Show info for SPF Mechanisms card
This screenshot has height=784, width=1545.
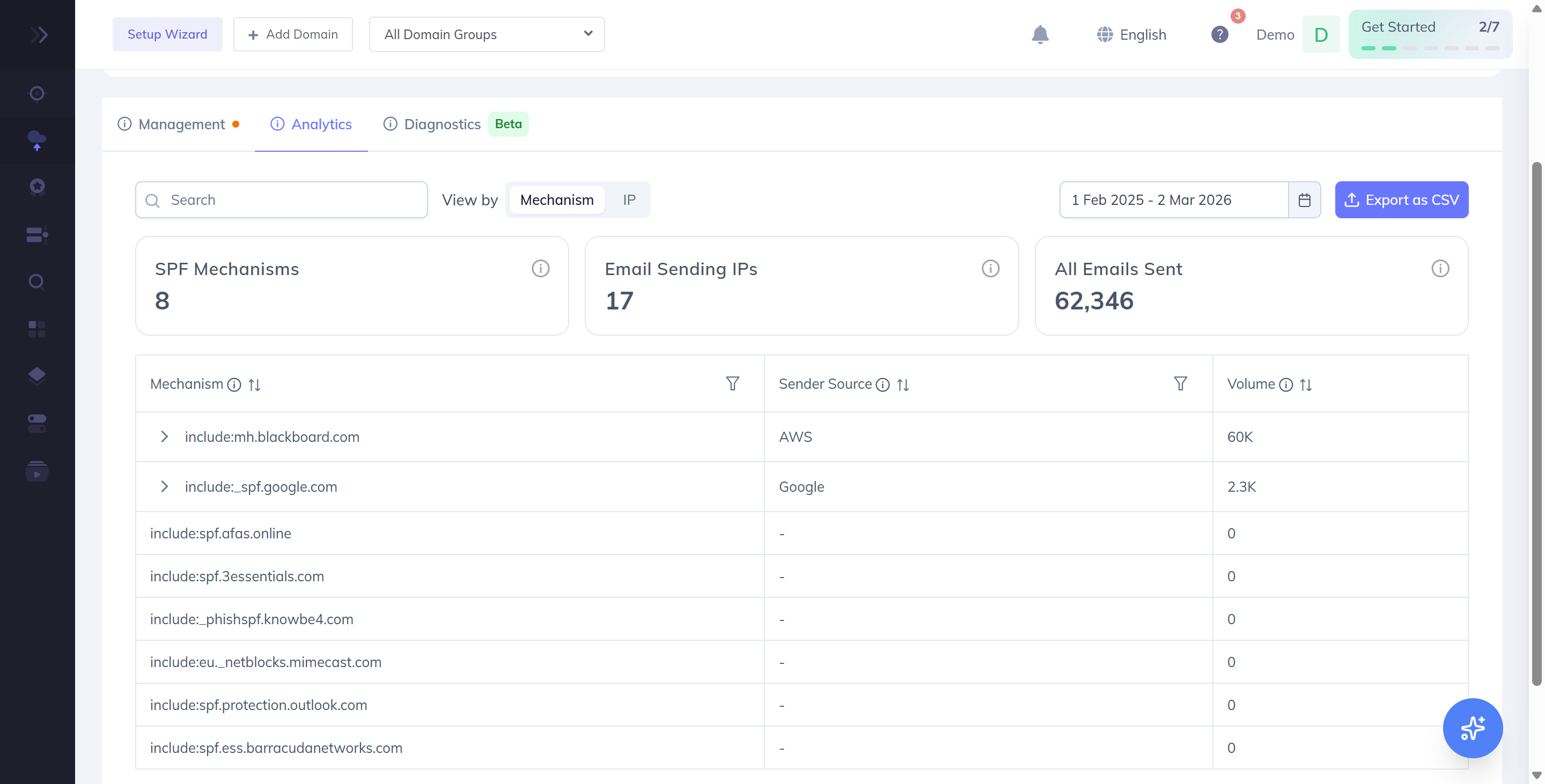[x=540, y=269]
